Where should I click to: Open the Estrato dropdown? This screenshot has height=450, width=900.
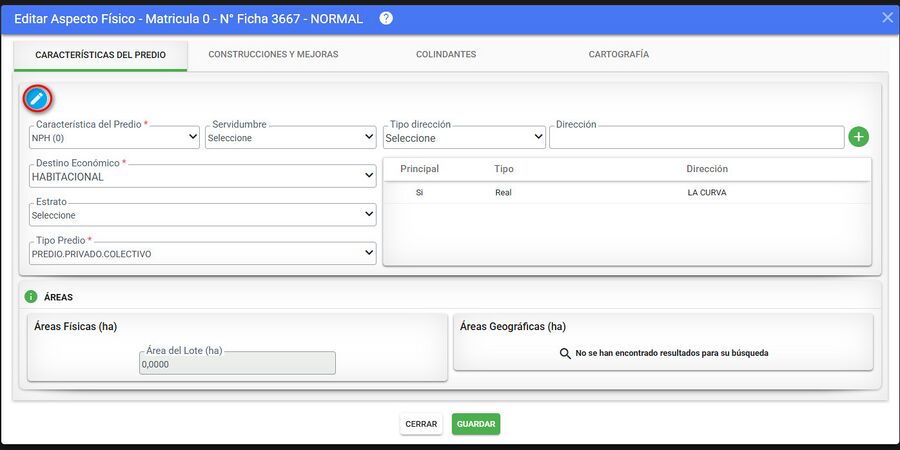(x=203, y=215)
